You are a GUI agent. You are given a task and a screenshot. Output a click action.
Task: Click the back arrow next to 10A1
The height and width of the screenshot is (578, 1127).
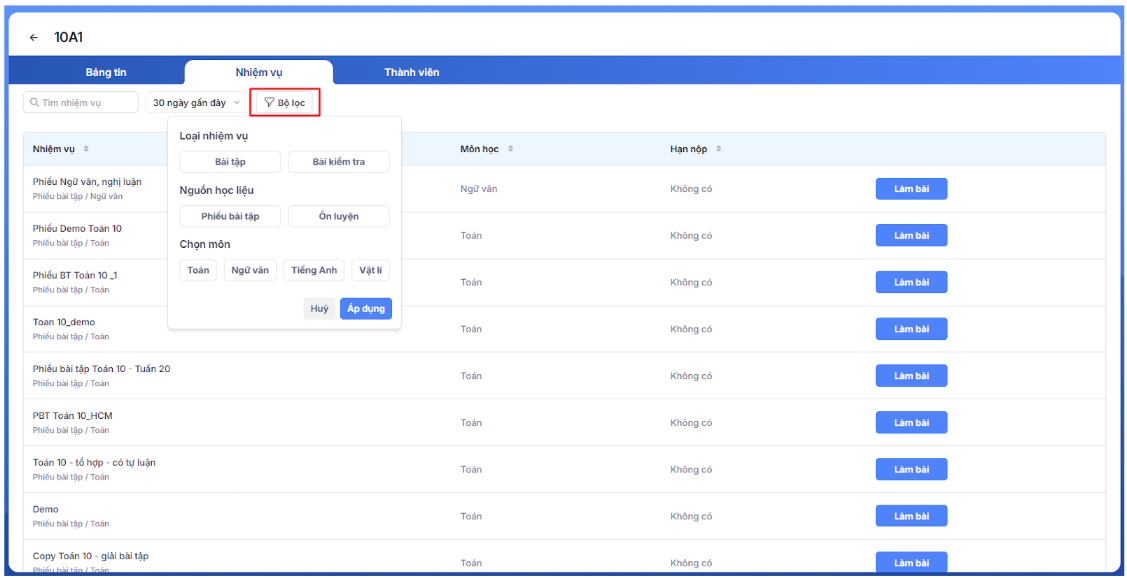pyautogui.click(x=34, y=38)
